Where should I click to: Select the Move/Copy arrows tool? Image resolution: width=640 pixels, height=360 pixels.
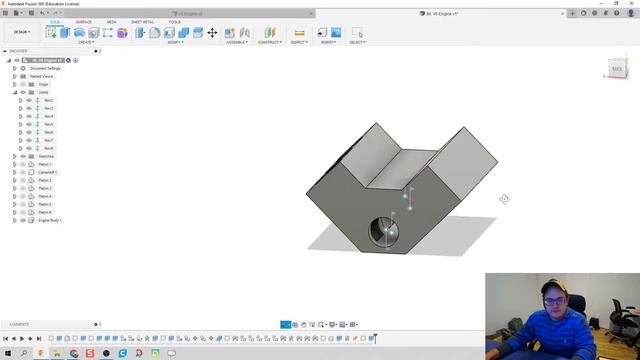(x=212, y=32)
